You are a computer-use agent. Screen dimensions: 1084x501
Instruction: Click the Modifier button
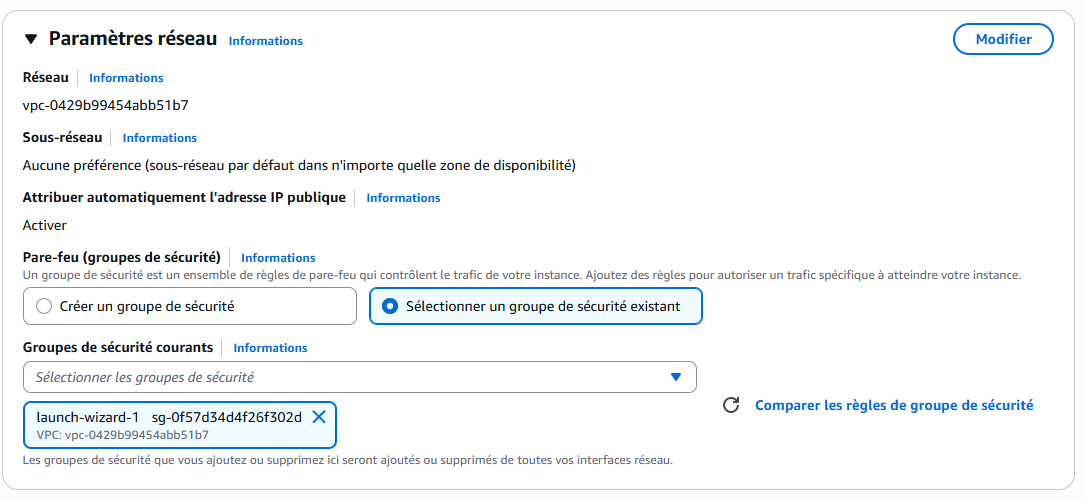tap(1003, 39)
